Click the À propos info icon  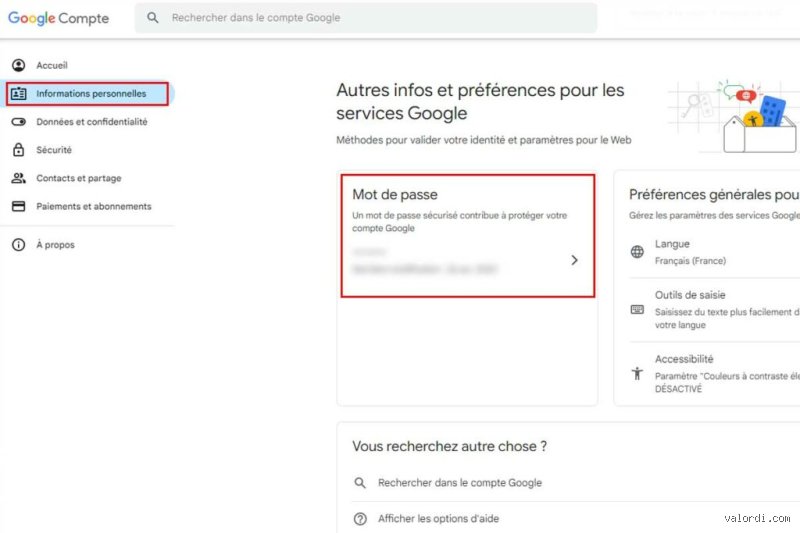click(18, 245)
